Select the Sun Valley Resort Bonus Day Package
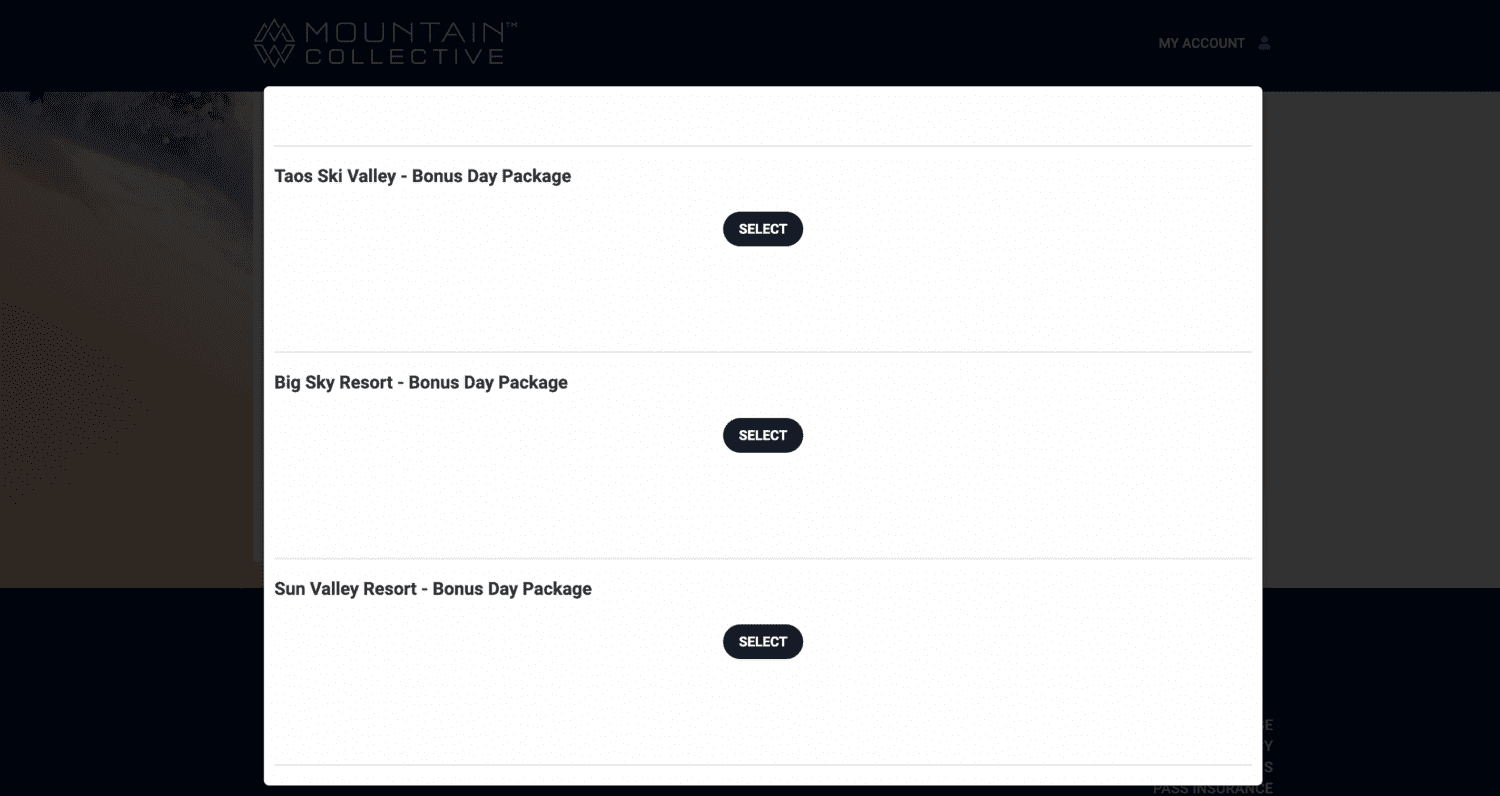 click(762, 641)
